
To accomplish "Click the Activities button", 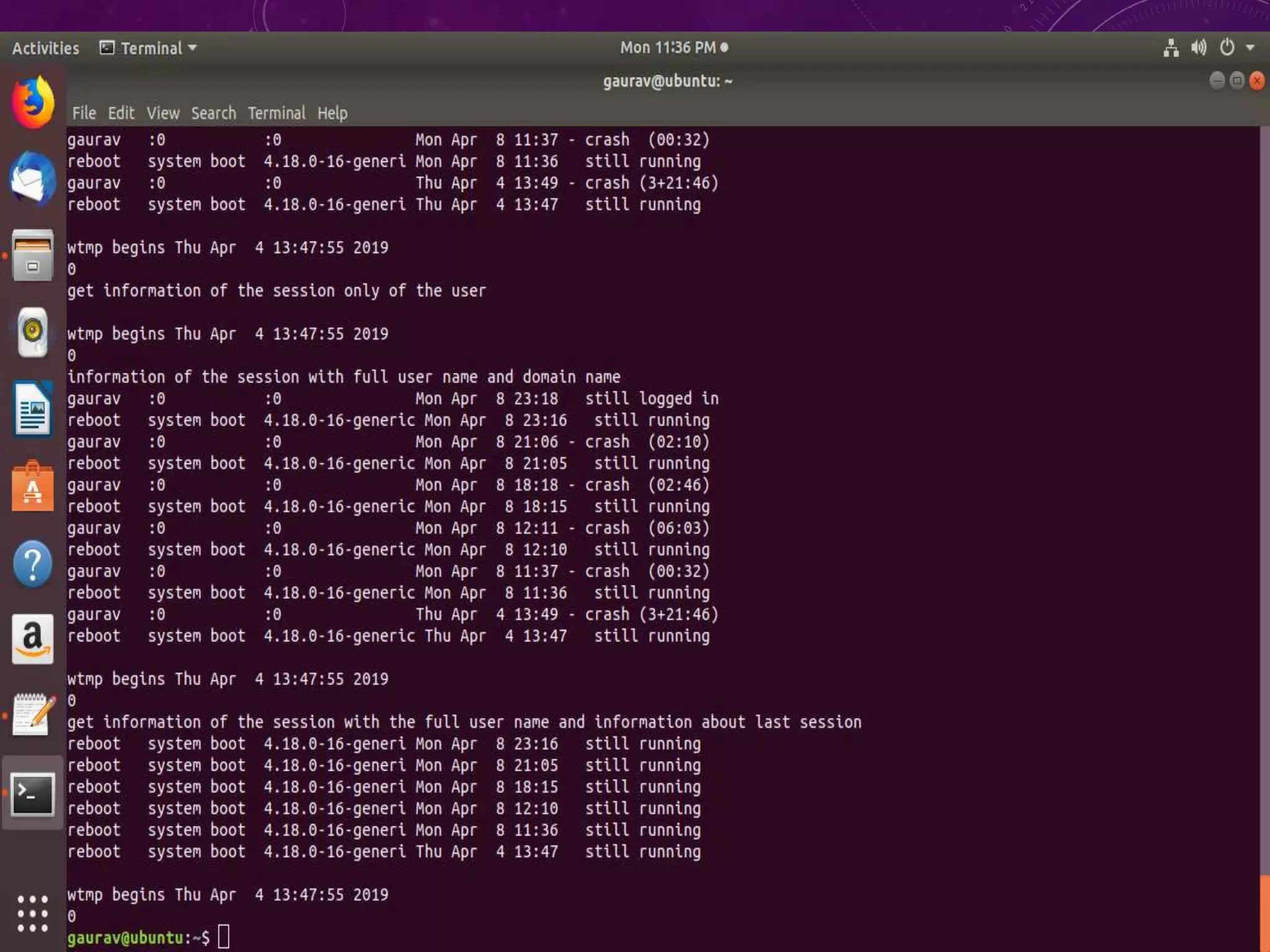I will coord(46,48).
